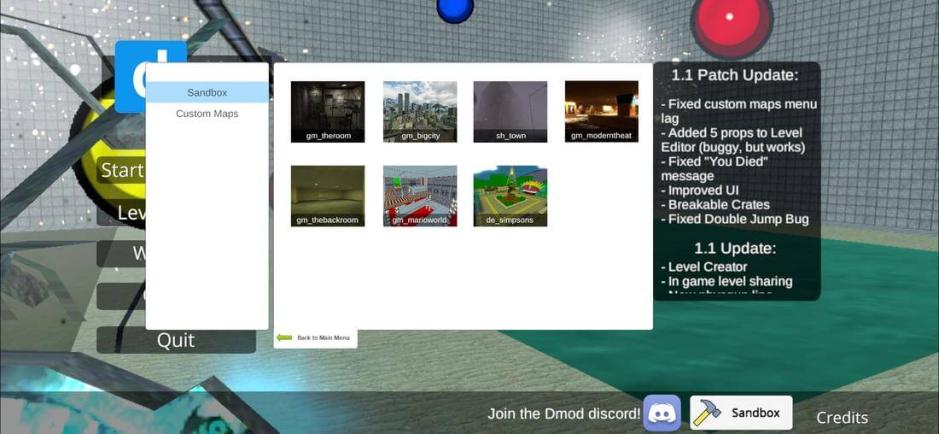Image resolution: width=939 pixels, height=434 pixels.
Task: Load the gm_marioworld map
Action: click(x=420, y=196)
